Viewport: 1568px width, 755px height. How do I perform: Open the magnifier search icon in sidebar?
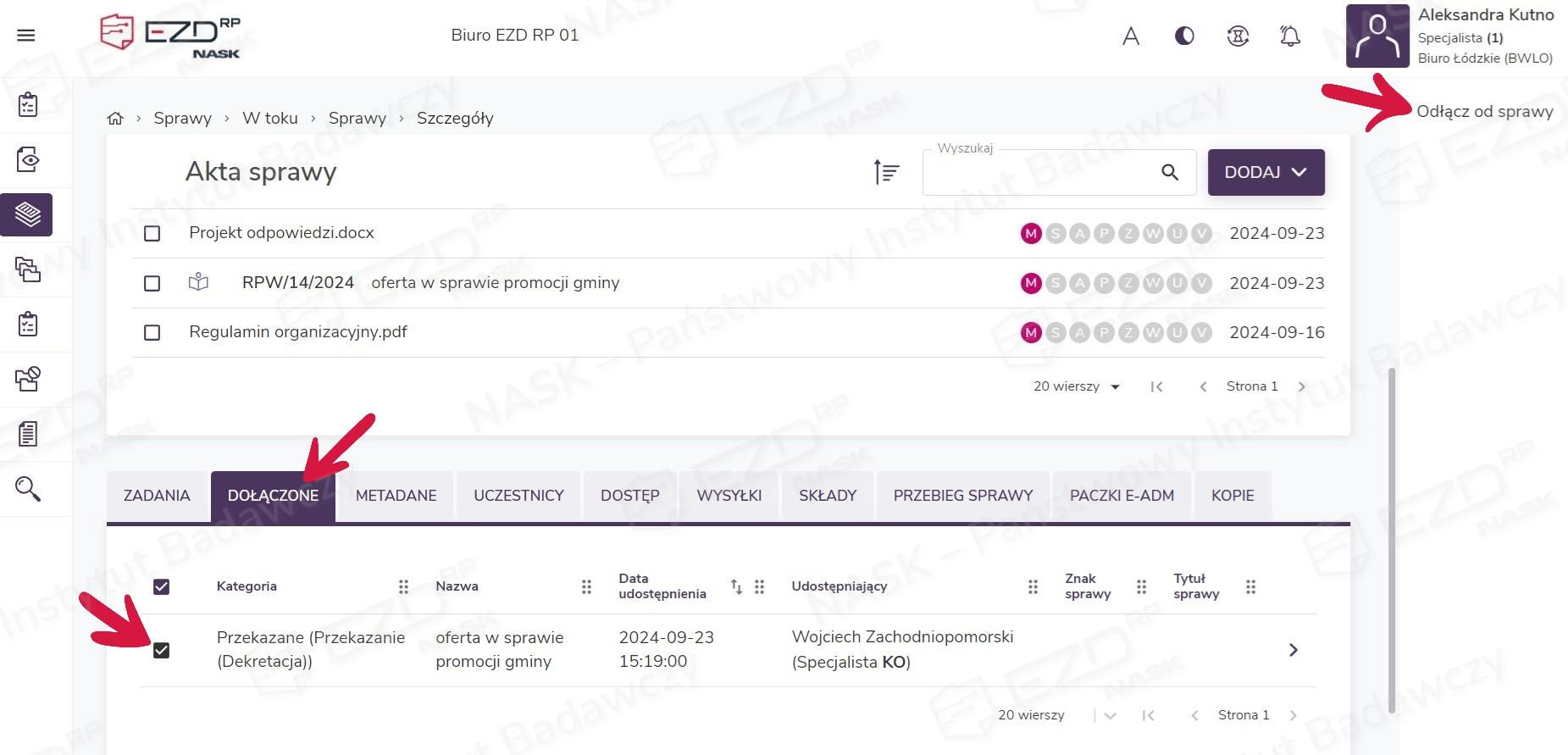[28, 489]
